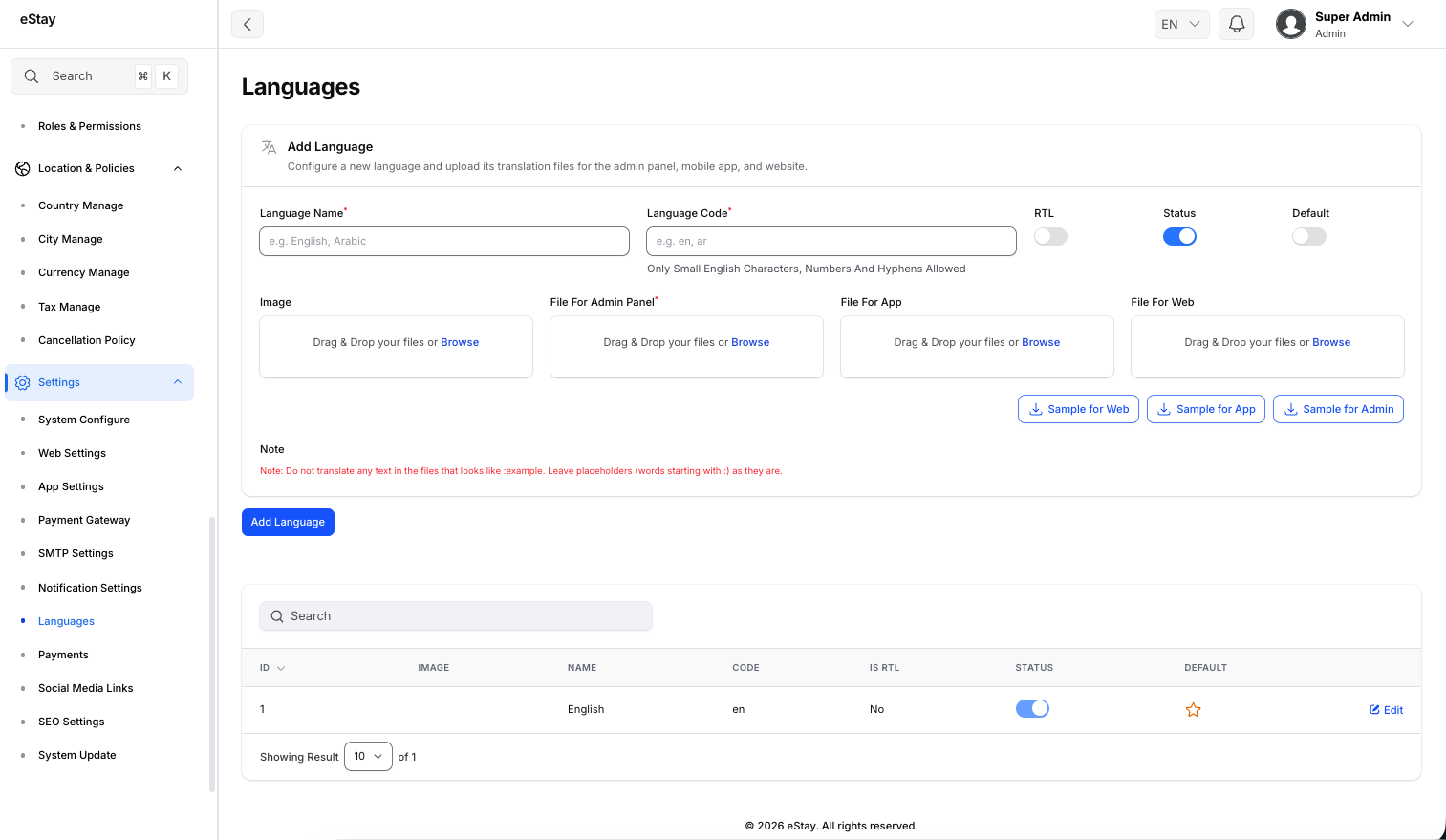Open Currency Manage menu item

(84, 272)
